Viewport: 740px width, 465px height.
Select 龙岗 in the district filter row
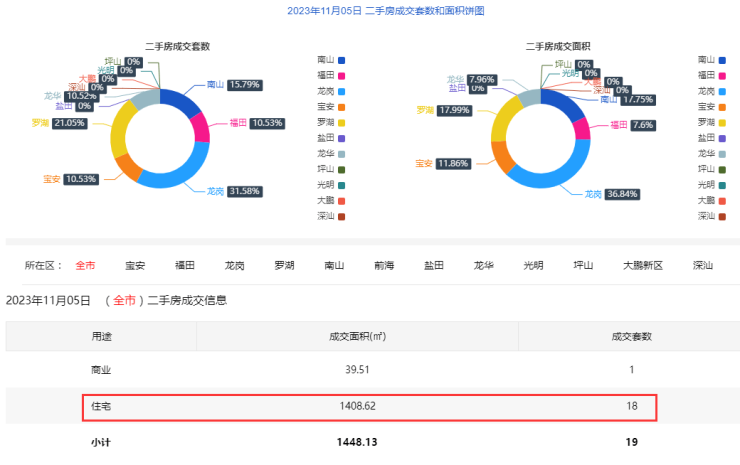235,266
